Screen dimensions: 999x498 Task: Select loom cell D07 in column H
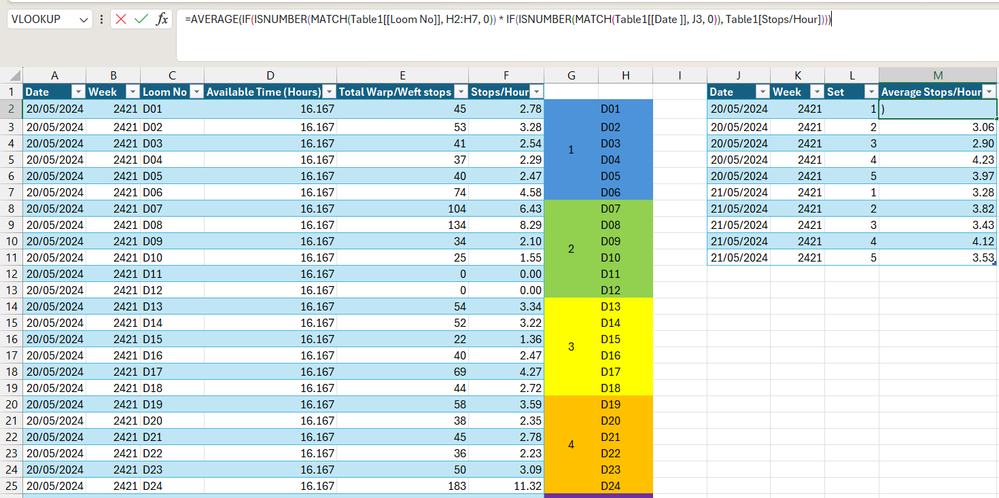click(626, 208)
